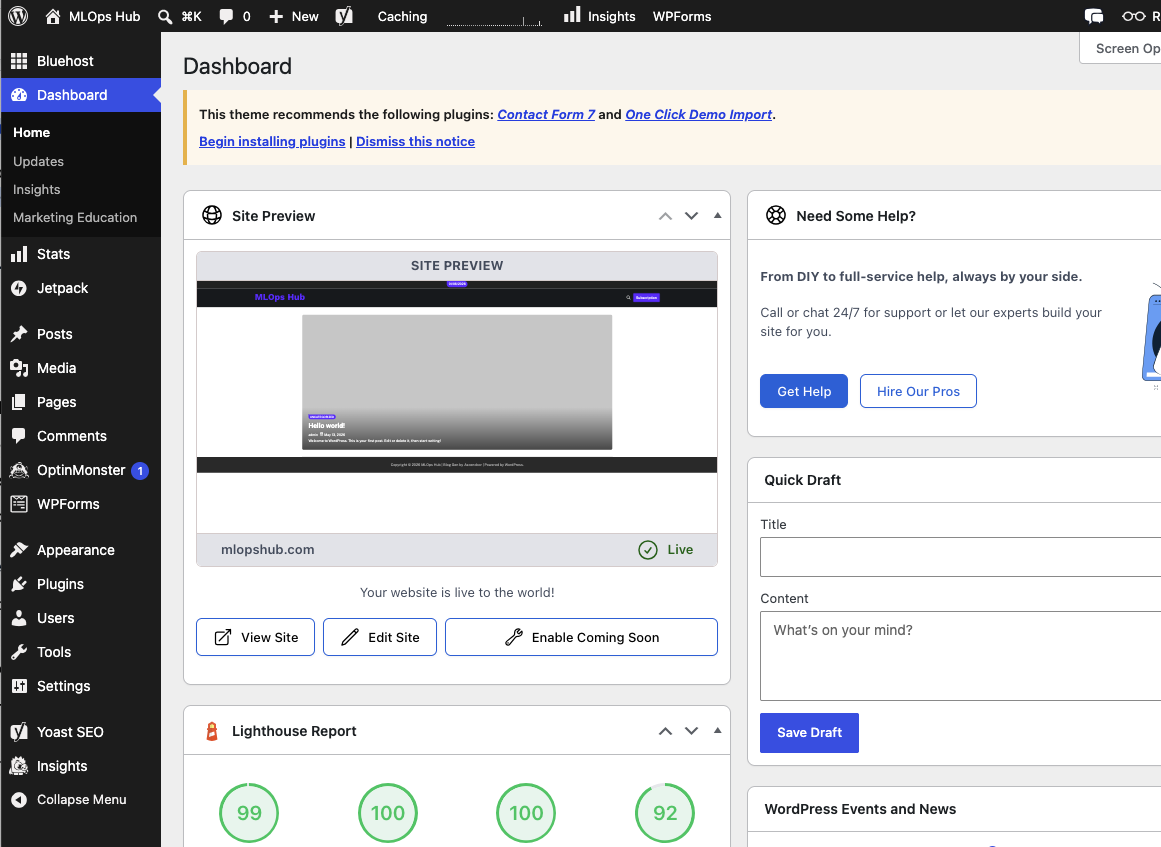Click the Jetpack stats sparkline in admin bar
Viewport: 1161px width, 847px height.
pyautogui.click(x=495, y=20)
